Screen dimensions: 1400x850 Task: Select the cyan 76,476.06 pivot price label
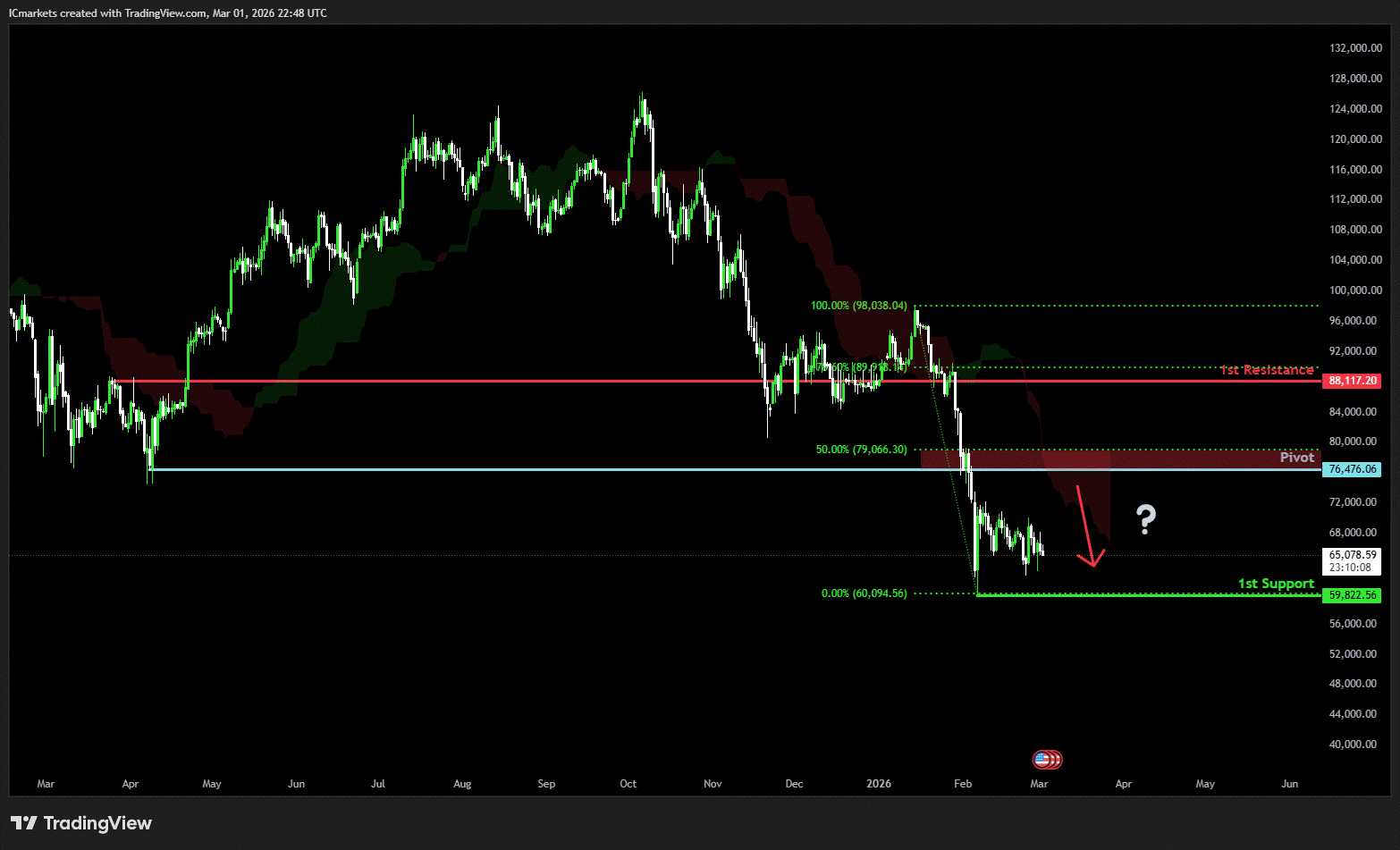pyautogui.click(x=1352, y=469)
